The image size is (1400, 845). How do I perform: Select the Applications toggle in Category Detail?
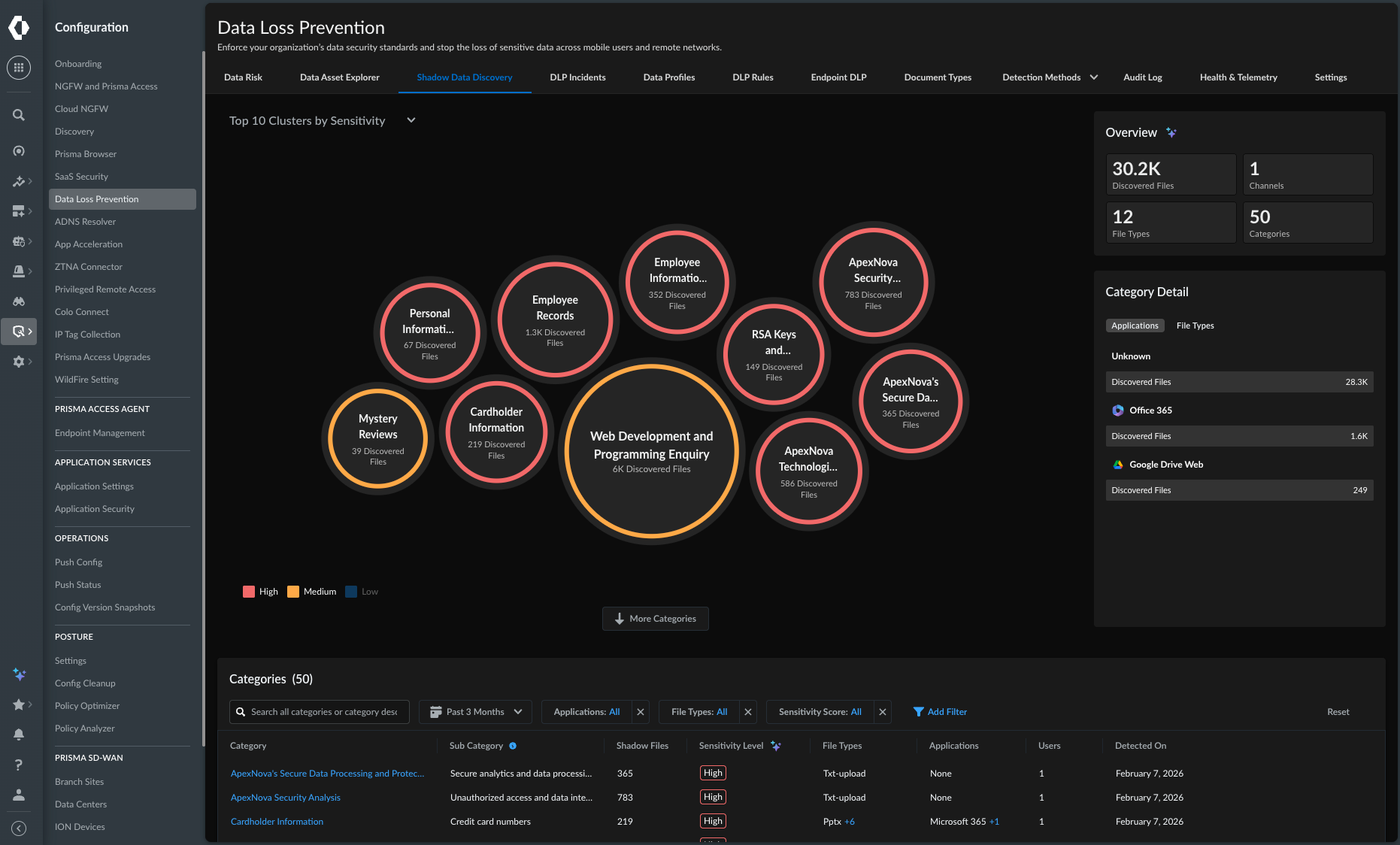[x=1135, y=326]
